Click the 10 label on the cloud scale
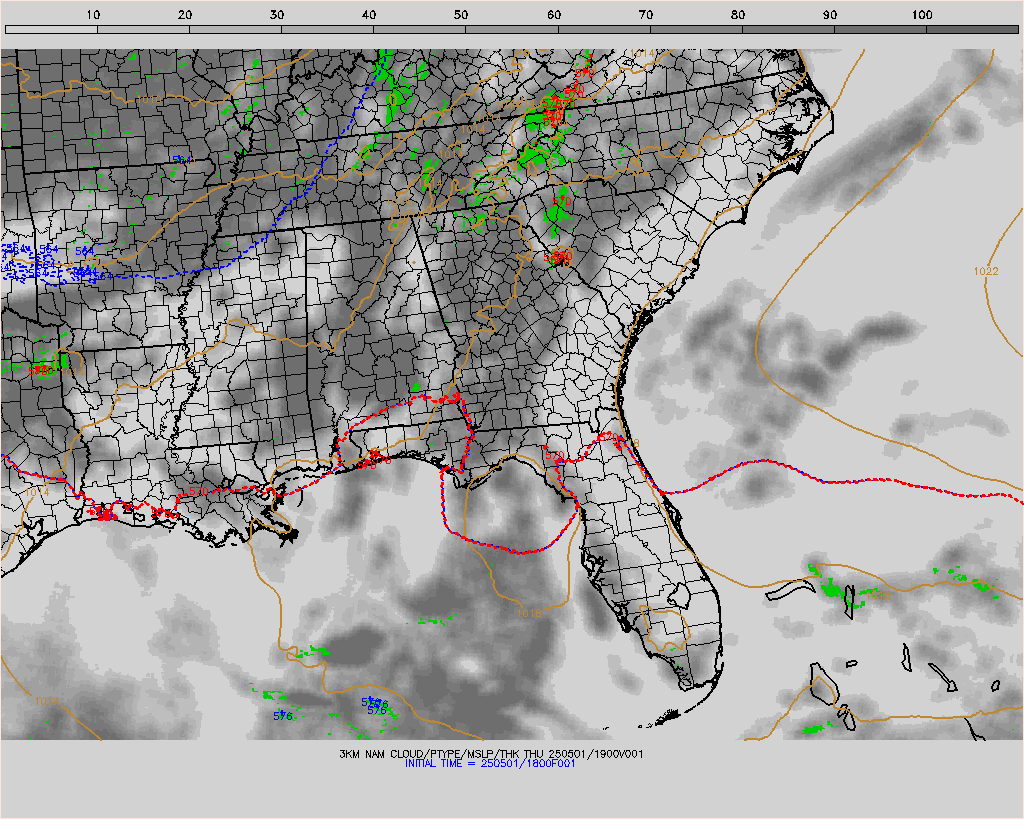This screenshot has width=1024, height=819. point(93,14)
